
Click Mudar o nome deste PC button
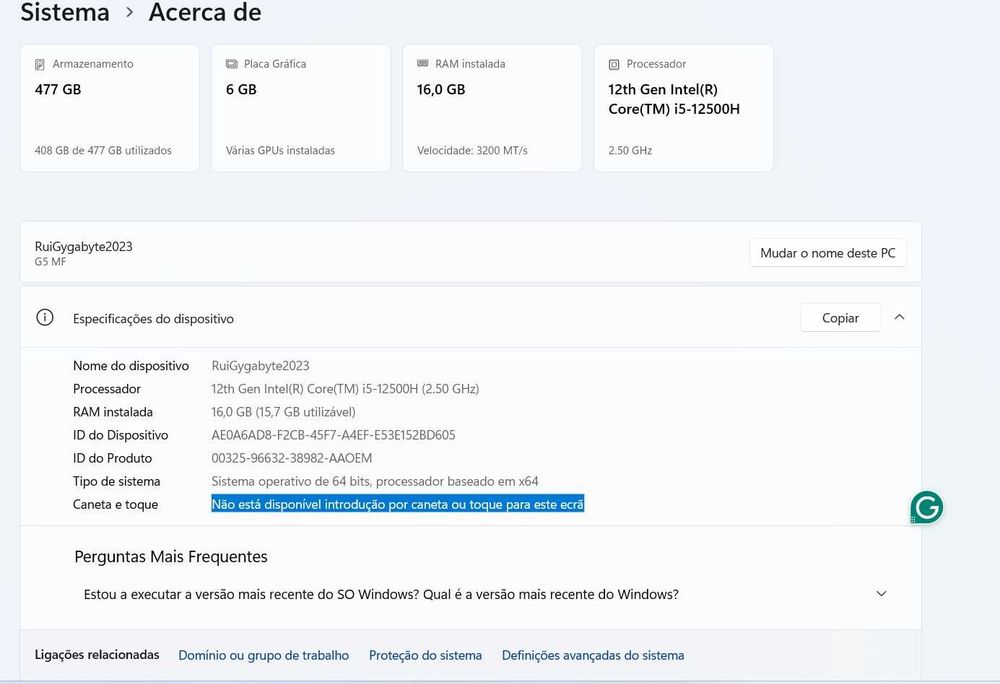pos(828,253)
